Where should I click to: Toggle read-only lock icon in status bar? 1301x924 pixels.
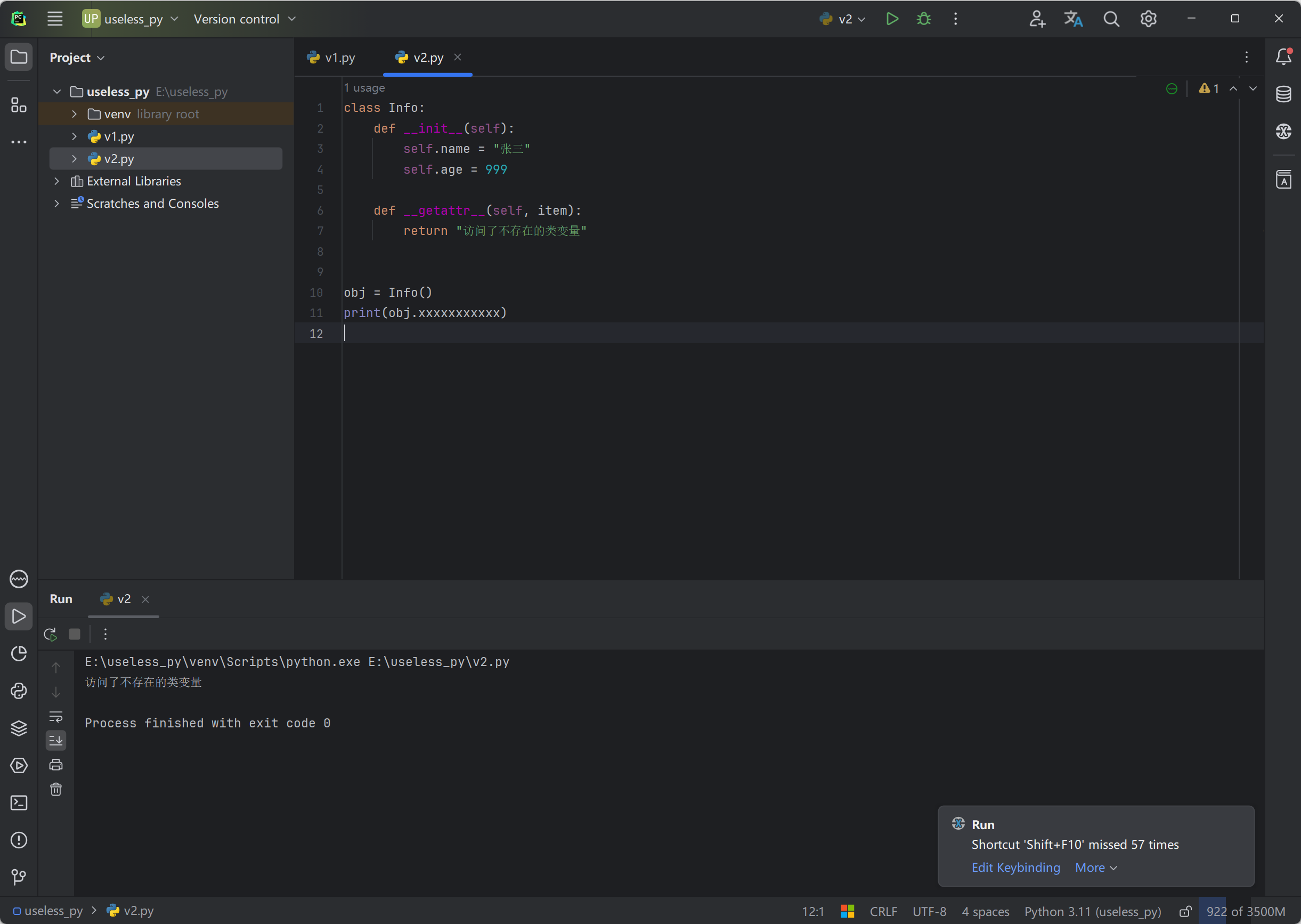tap(1185, 912)
